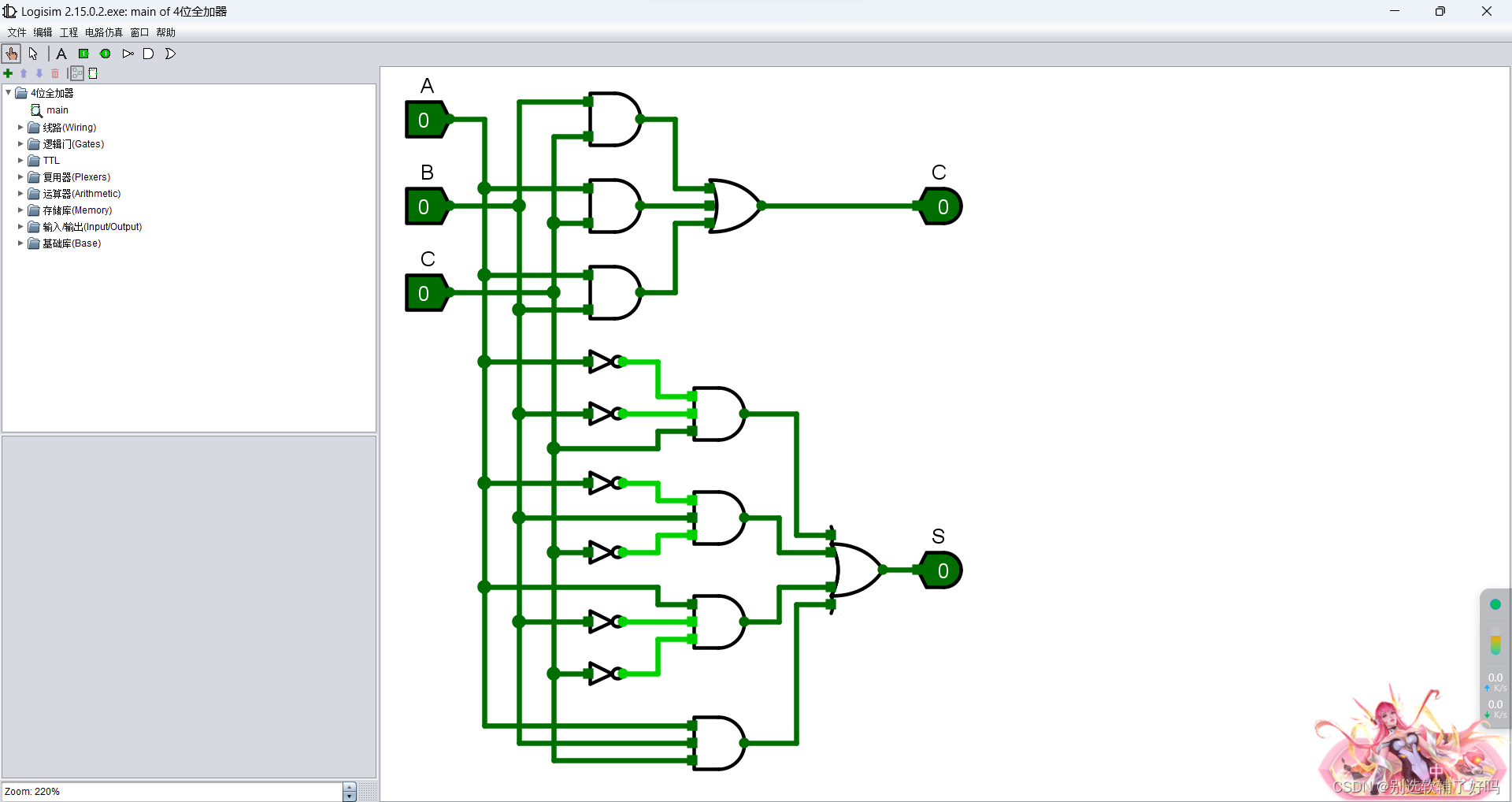The height and width of the screenshot is (802, 1512).
Task: Select the Poke (hand) tool
Action: point(12,54)
